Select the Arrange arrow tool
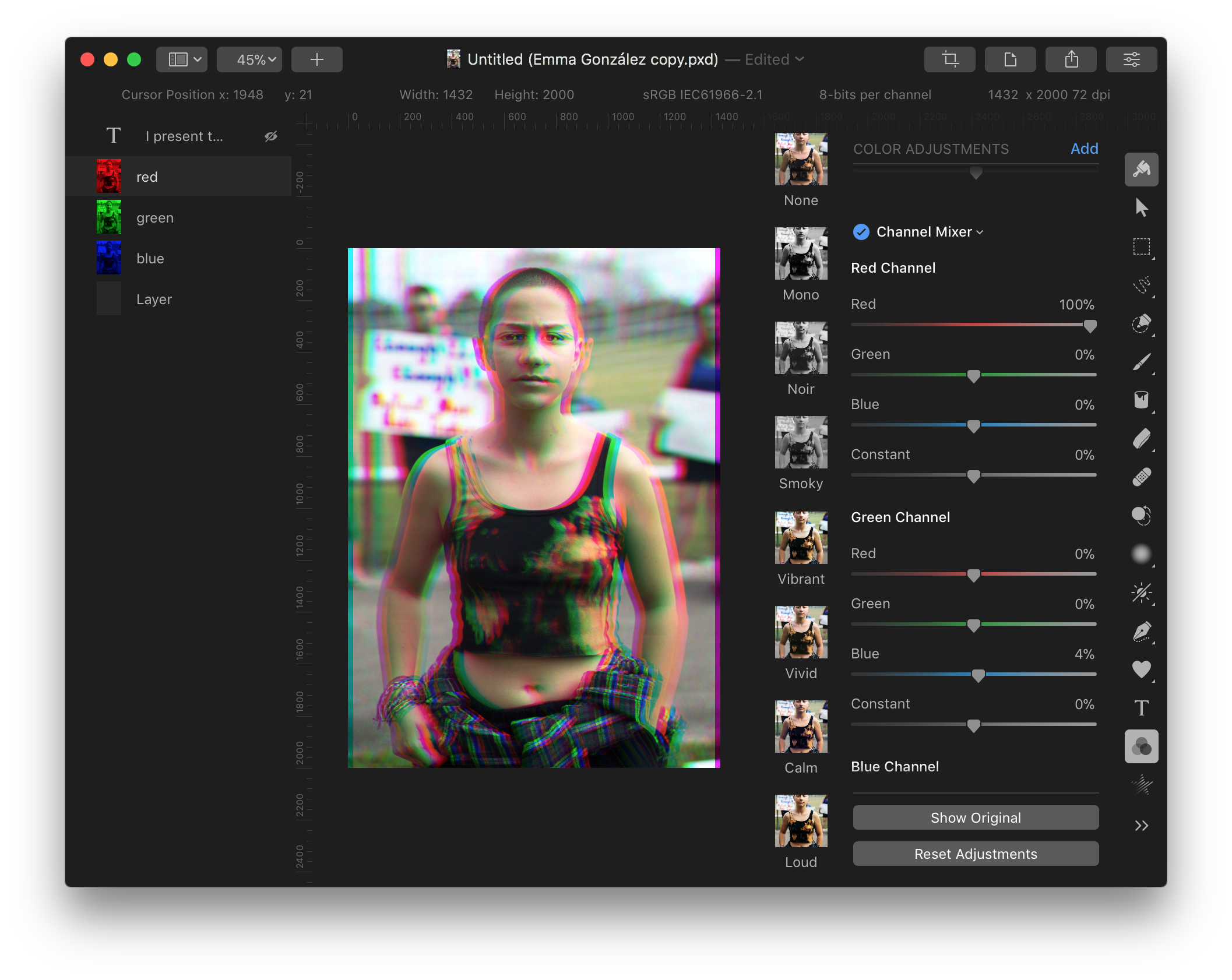This screenshot has width=1232, height=980. [1141, 207]
